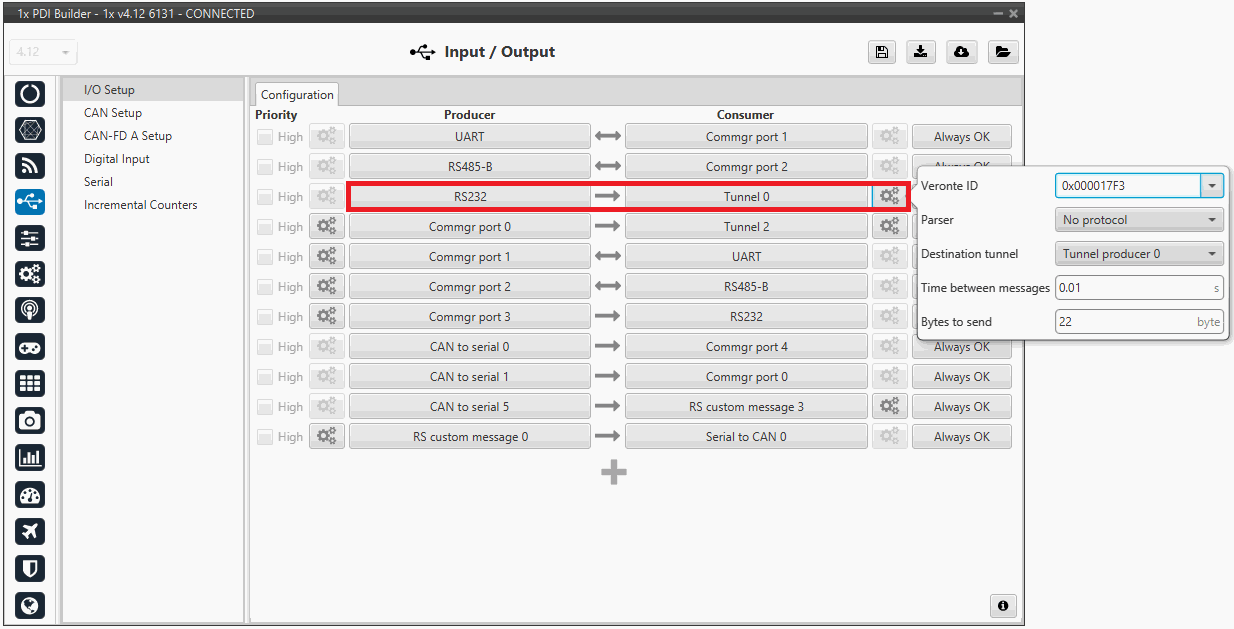Add a new row with plus icon

614,473
